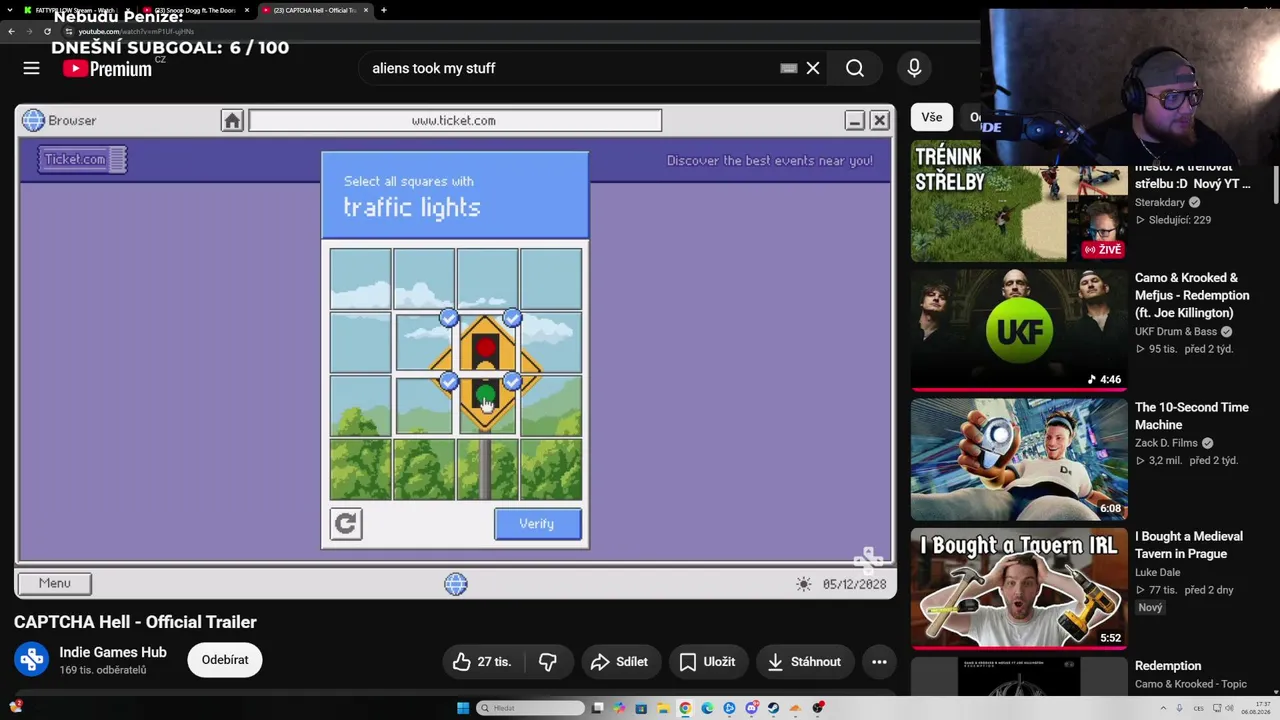
Task: Reload the page with the browser refresh icon
Action: coord(47,31)
